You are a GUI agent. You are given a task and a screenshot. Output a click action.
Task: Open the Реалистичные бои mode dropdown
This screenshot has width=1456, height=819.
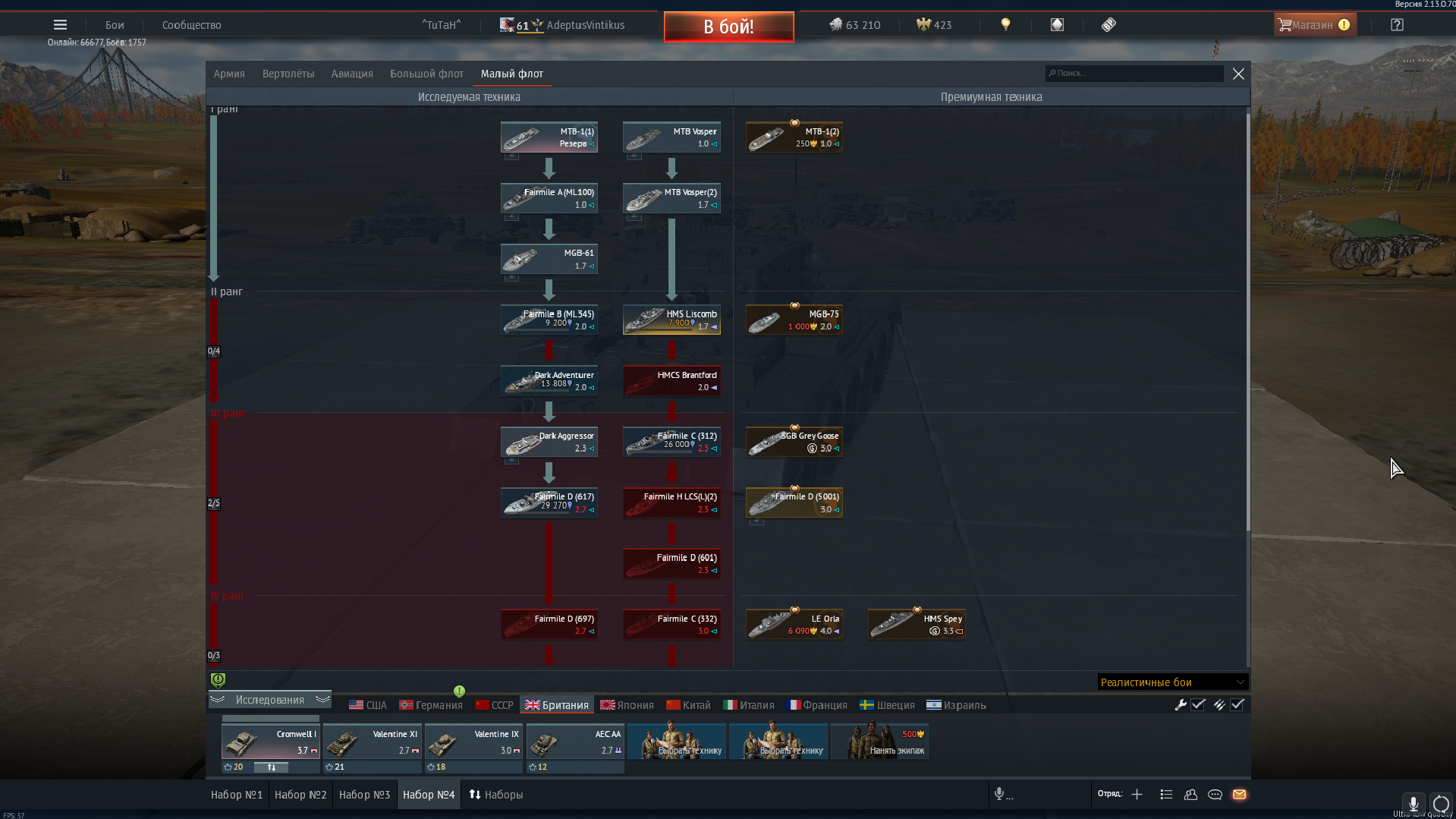tap(1172, 682)
